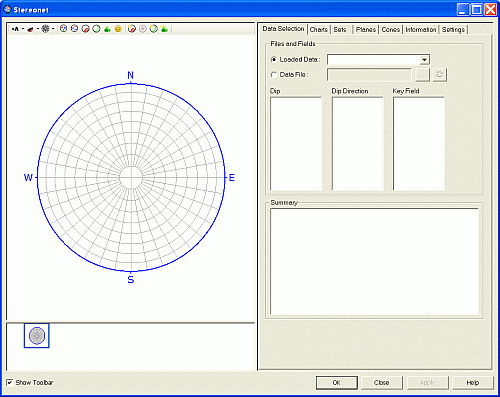Click the red plane stereonet icon
500x397 pixels.
(x=85, y=29)
